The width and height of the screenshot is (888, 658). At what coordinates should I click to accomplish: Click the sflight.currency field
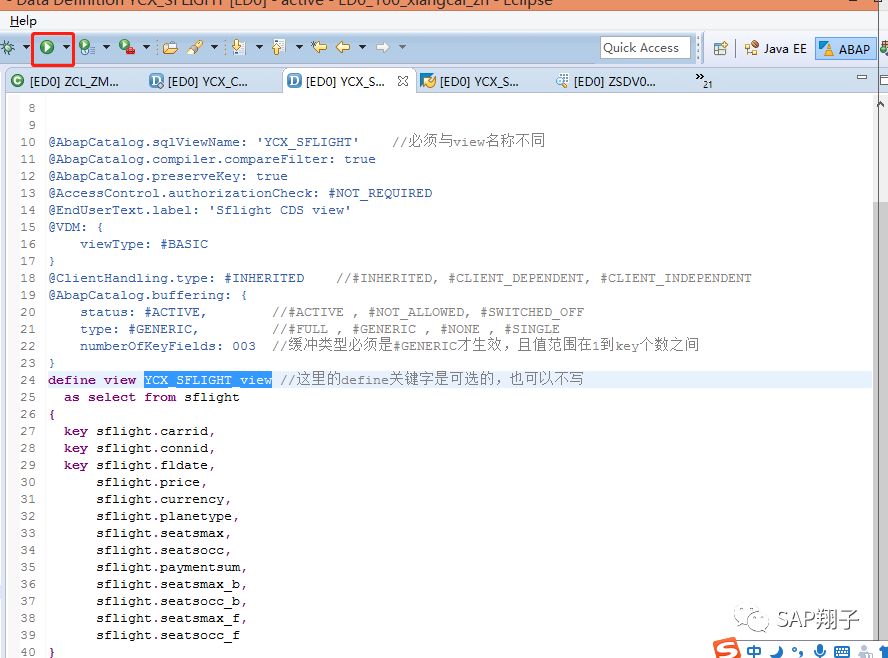tap(163, 499)
